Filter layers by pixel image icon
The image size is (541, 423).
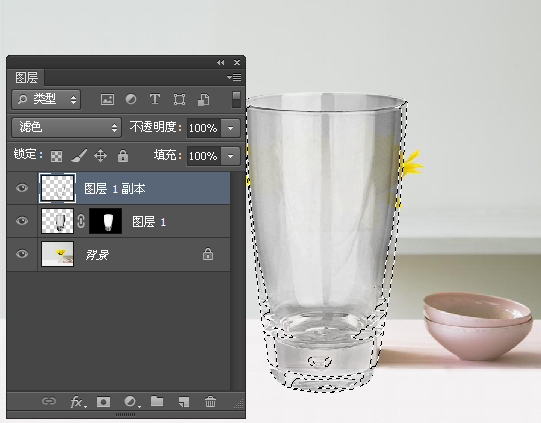coord(107,100)
